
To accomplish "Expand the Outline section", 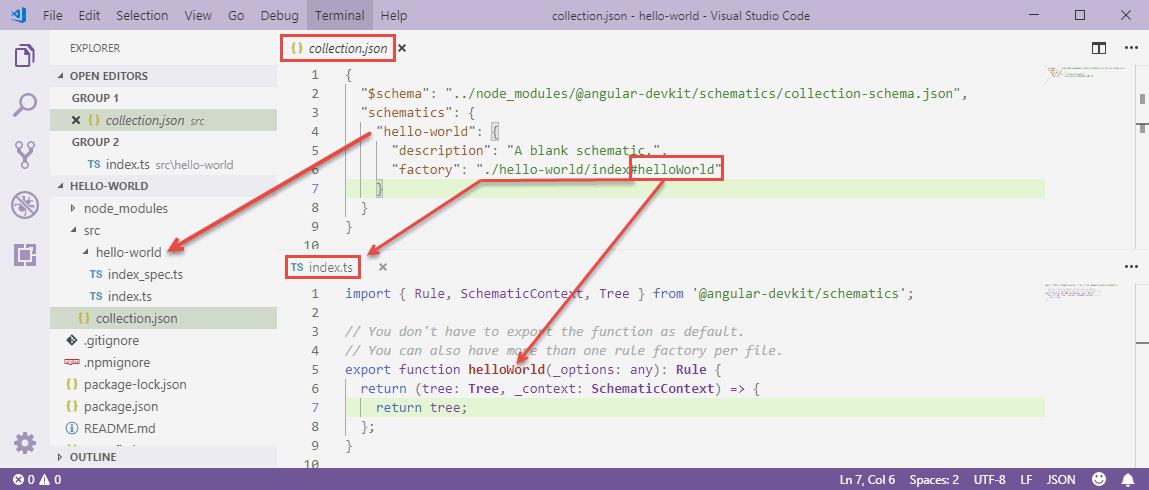I will coord(92,457).
